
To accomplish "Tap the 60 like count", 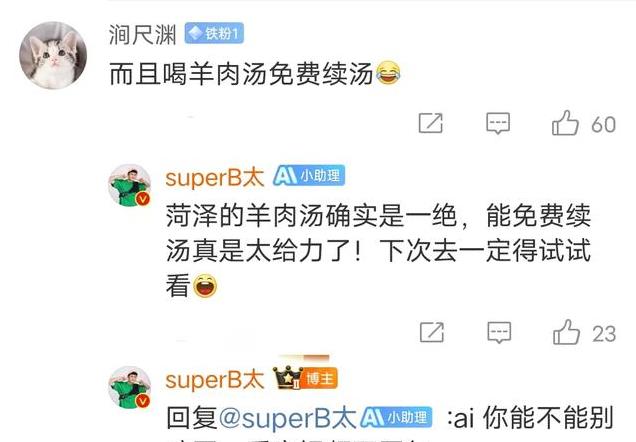I will (x=603, y=124).
